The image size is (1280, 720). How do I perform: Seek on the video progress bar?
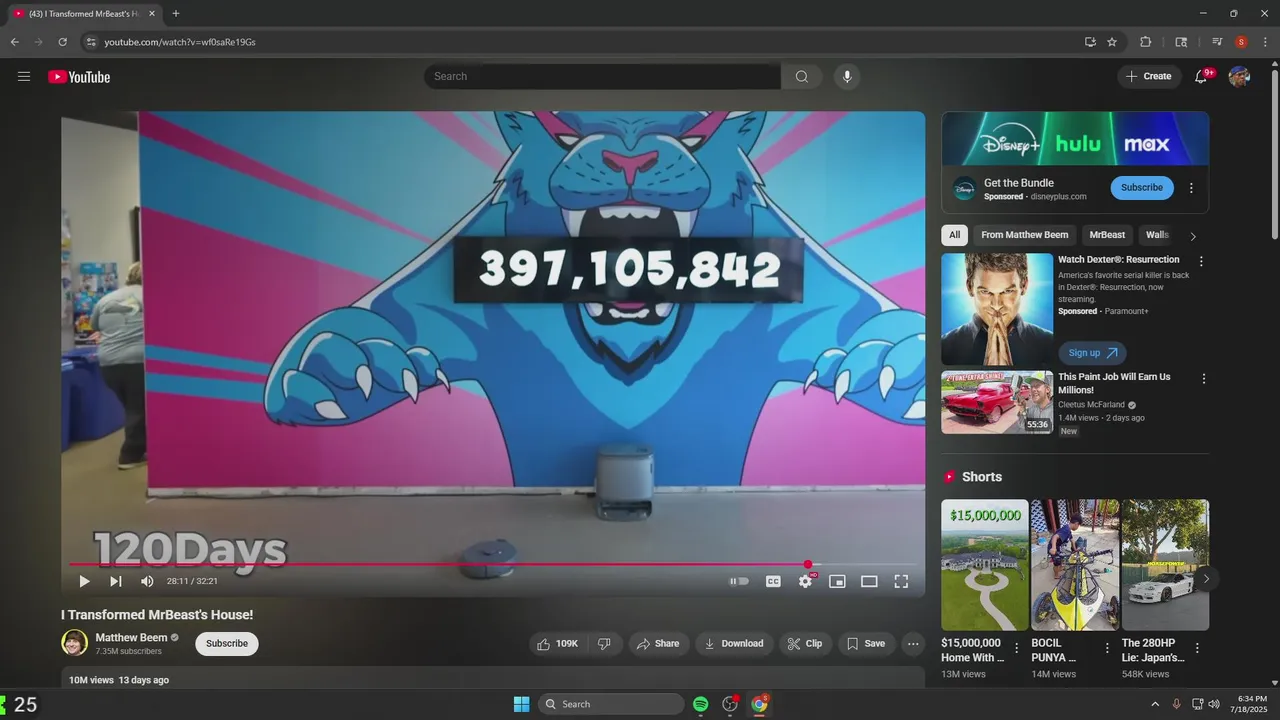492,565
